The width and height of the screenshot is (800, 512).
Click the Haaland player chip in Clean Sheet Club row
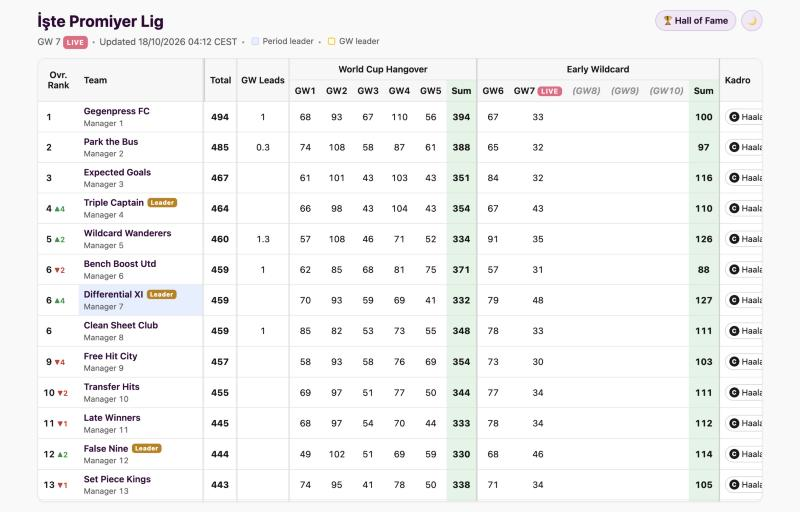click(x=744, y=331)
